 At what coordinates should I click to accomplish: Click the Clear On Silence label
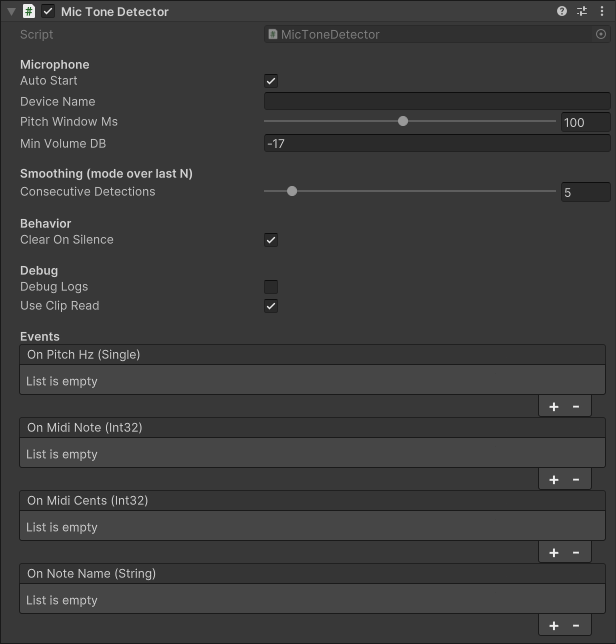(67, 240)
